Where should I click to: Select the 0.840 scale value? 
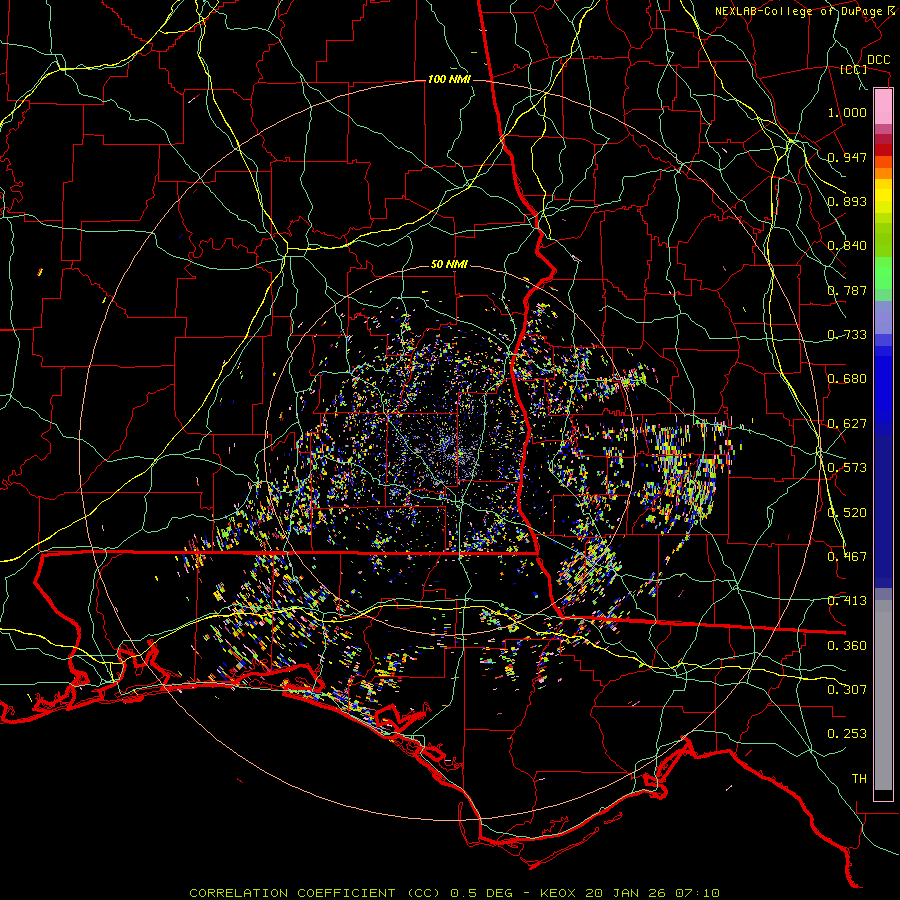pos(847,246)
